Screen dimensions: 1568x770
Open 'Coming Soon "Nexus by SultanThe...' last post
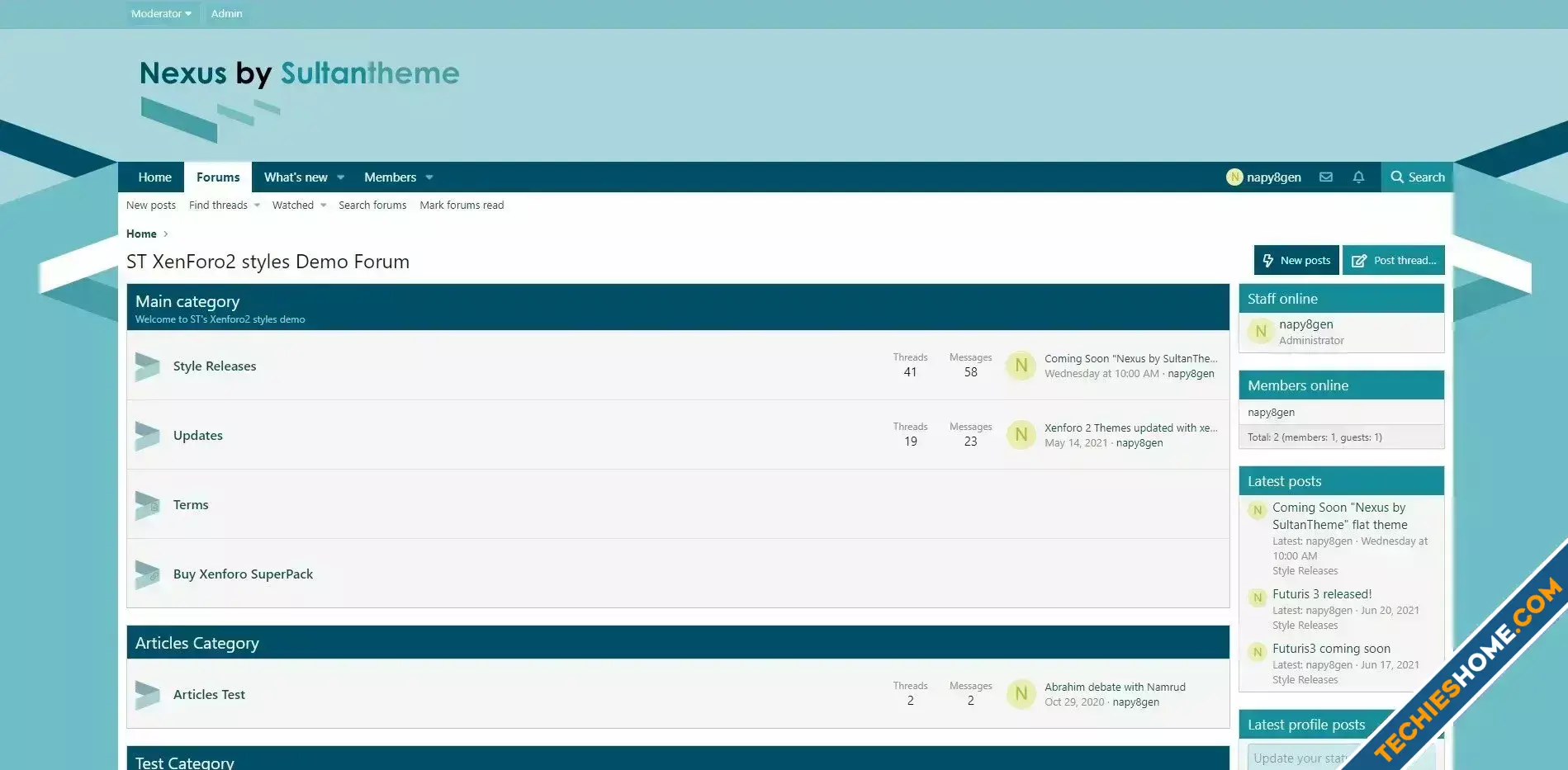tap(1131, 359)
